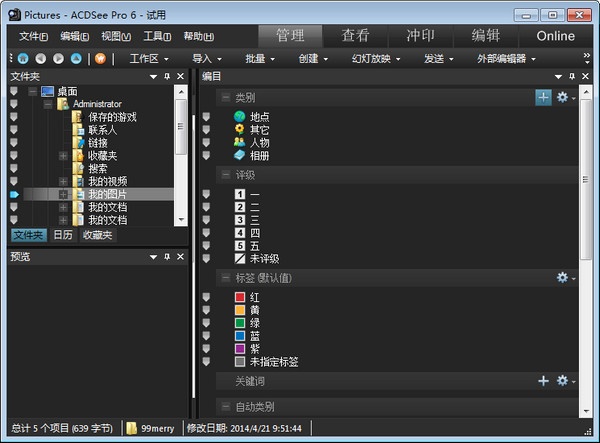Open the 幻灯放映 dropdown
The image size is (600, 443).
click(x=376, y=59)
